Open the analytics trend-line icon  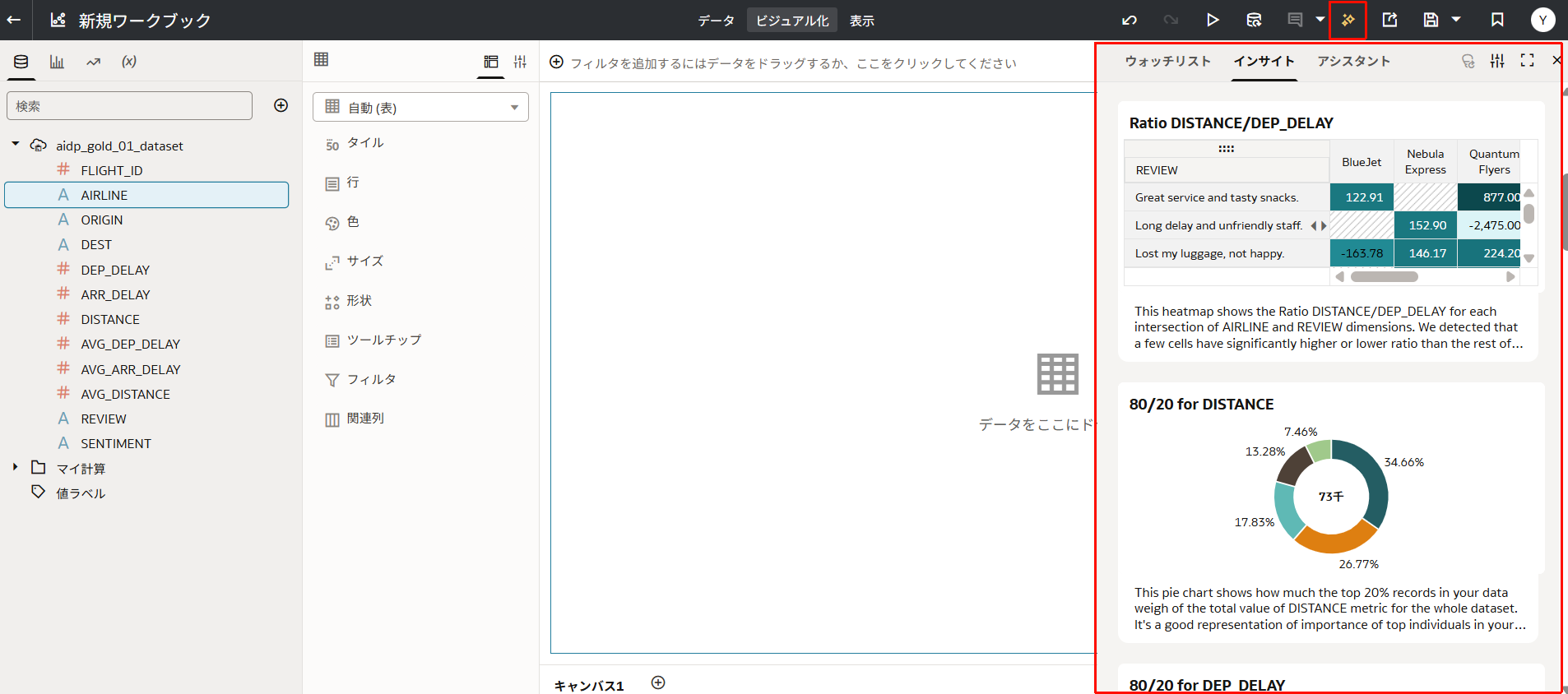93,62
